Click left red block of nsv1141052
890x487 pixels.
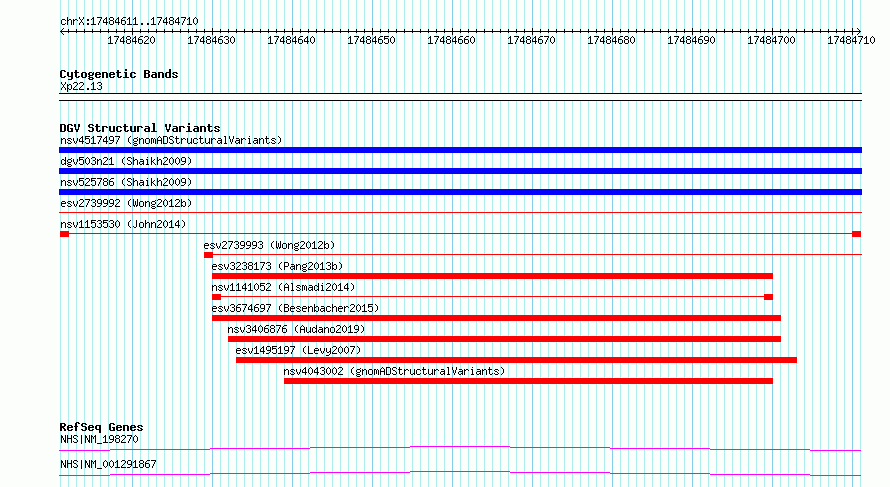216,297
